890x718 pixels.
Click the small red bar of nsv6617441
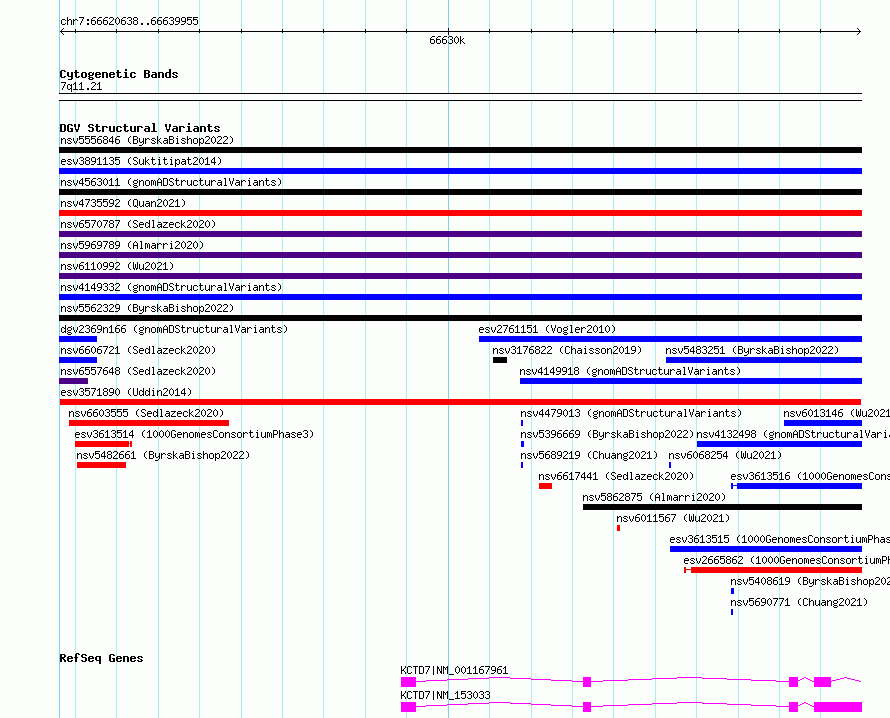coord(545,486)
